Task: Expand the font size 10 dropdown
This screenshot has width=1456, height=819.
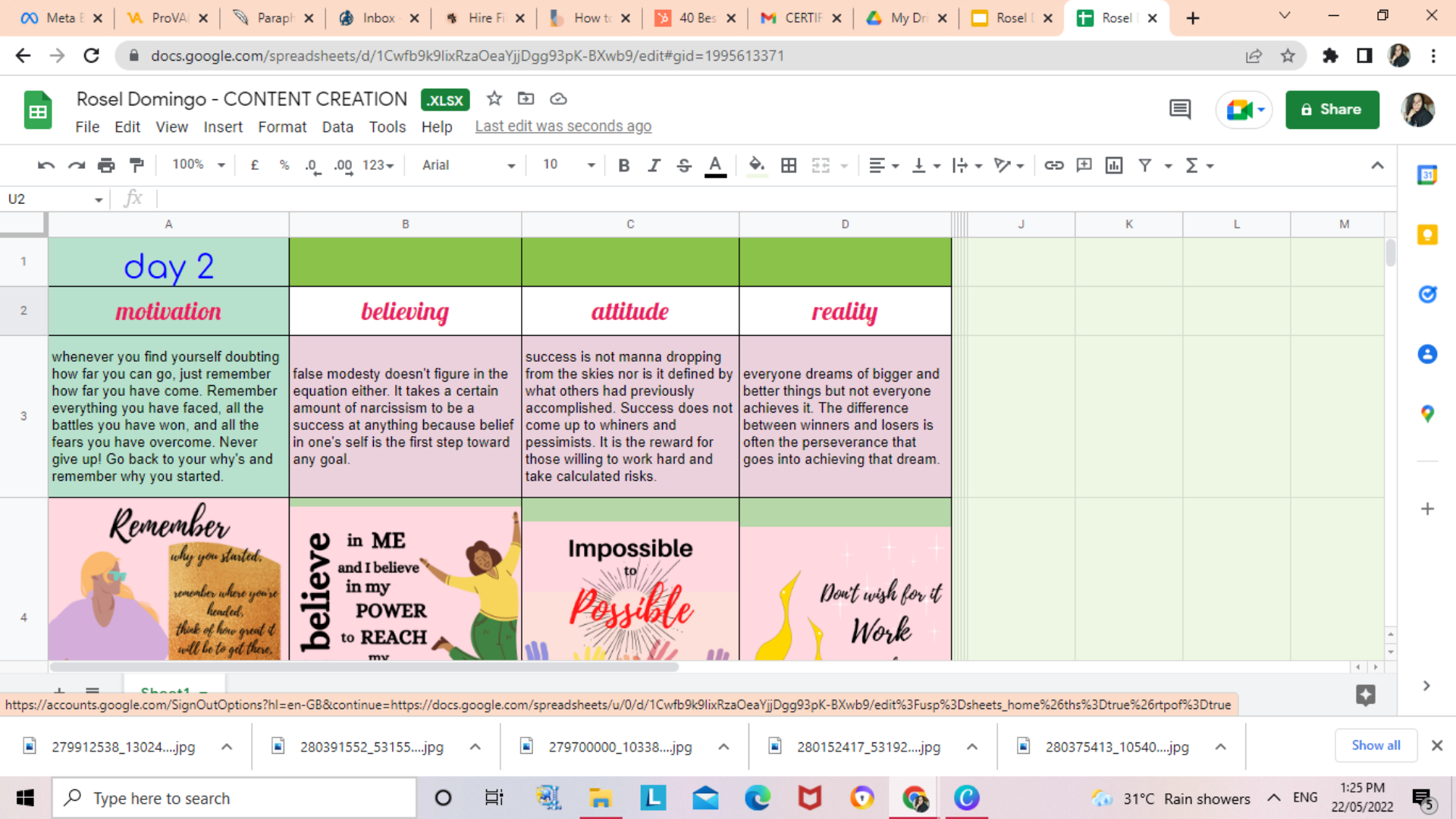Action: click(569, 165)
